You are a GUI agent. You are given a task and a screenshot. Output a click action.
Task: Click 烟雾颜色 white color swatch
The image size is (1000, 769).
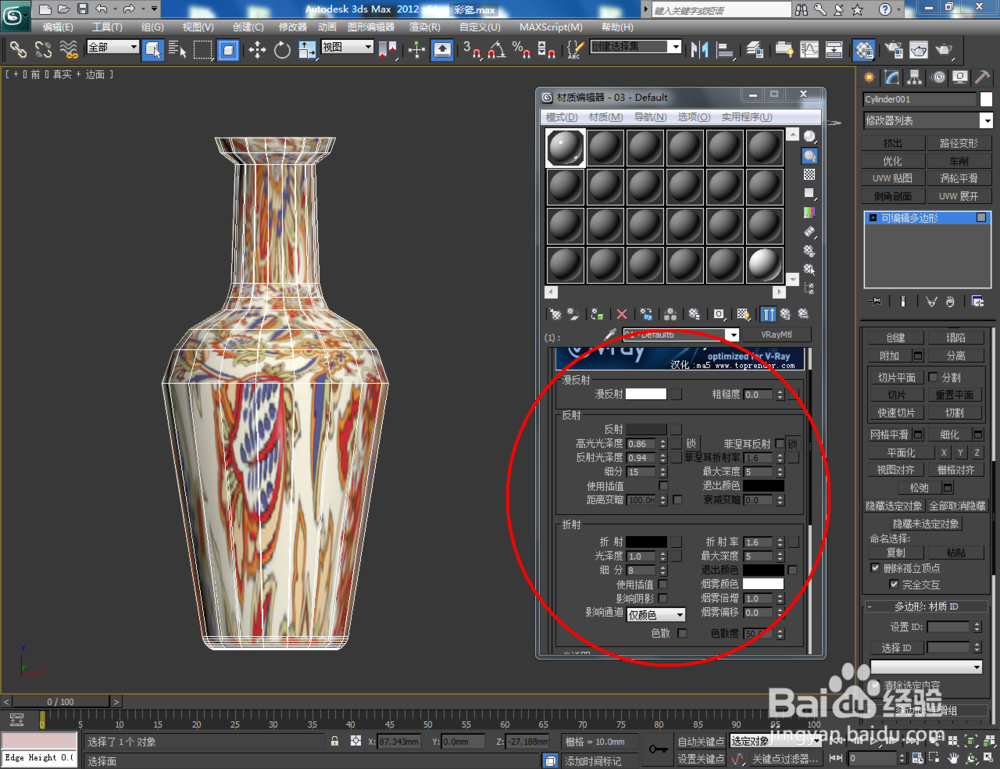click(763, 583)
